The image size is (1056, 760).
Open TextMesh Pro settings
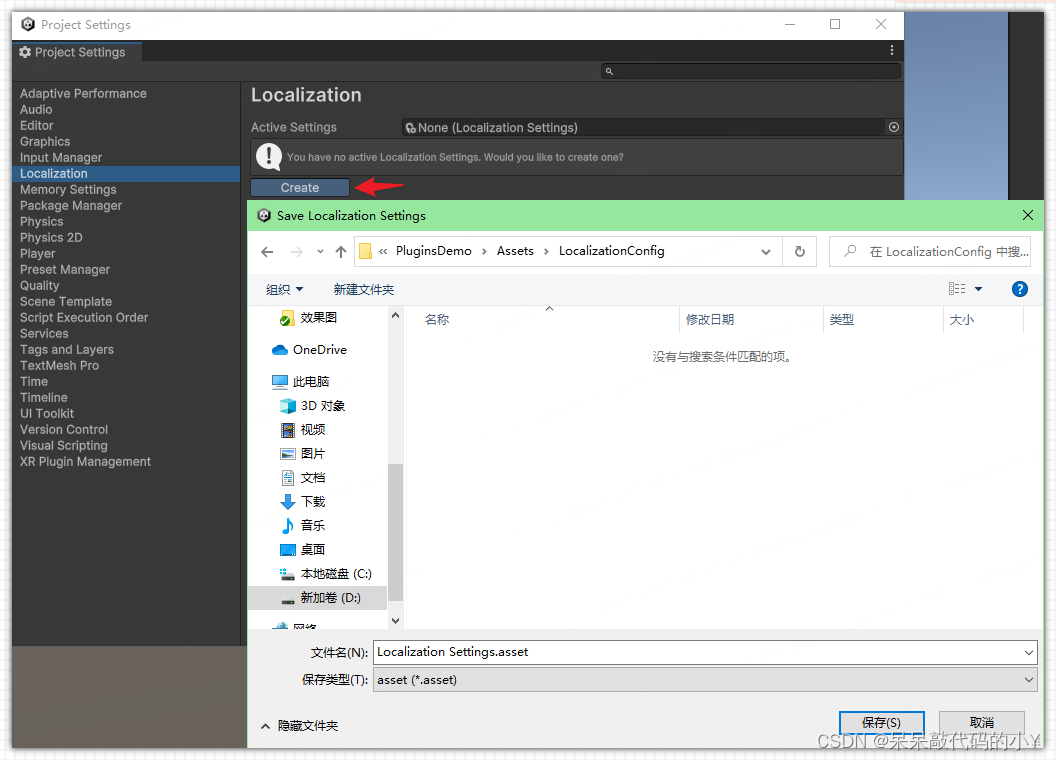click(x=59, y=366)
